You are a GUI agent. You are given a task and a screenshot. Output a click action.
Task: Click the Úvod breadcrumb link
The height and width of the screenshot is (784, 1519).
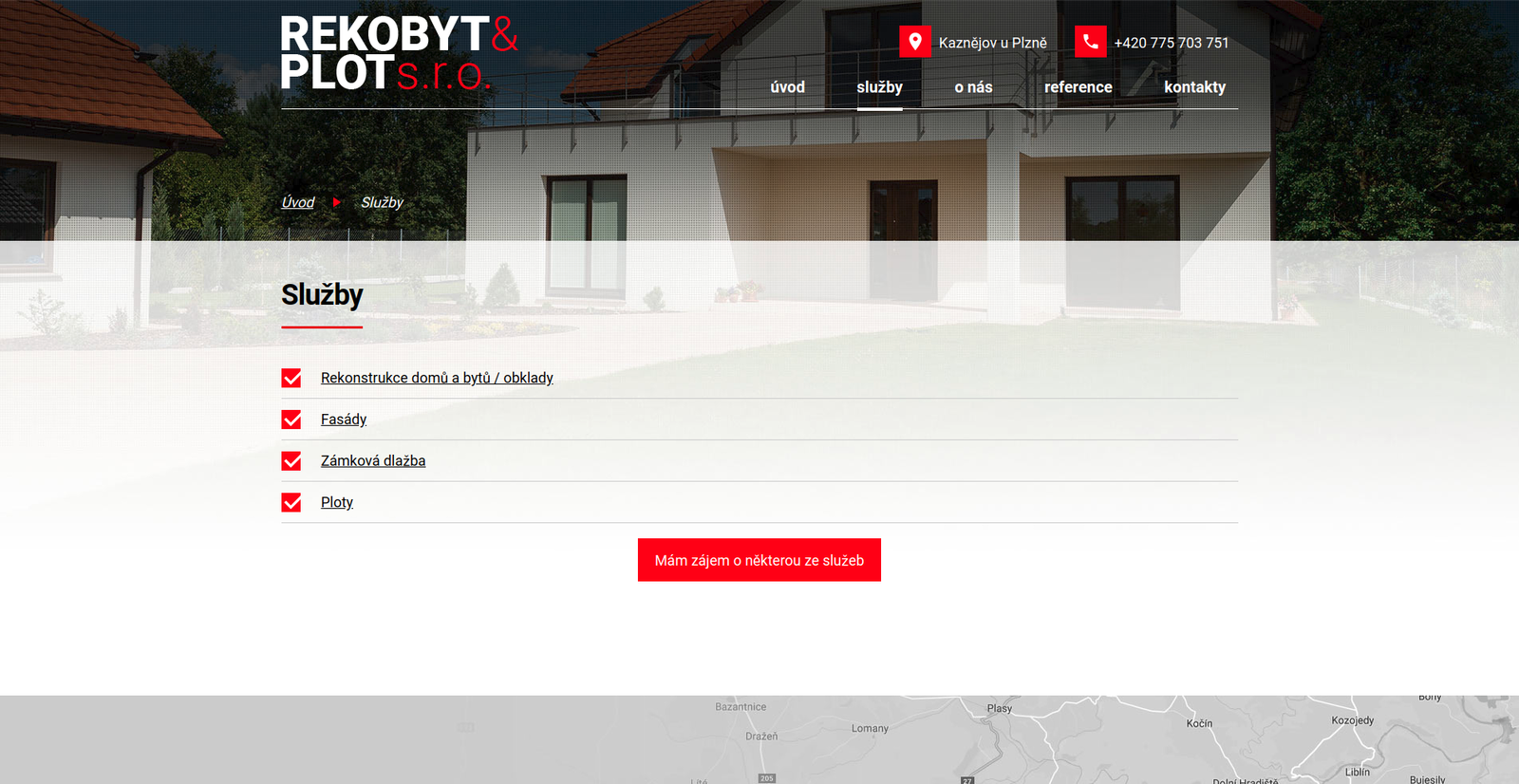298,202
